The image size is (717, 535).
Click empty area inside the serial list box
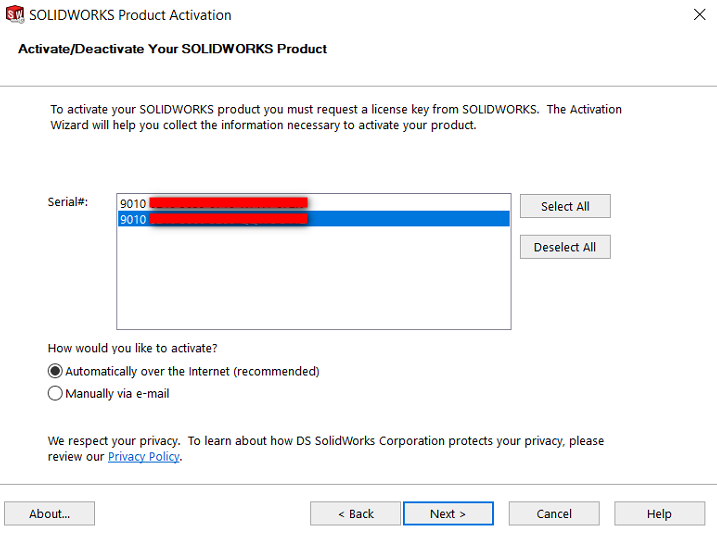(x=313, y=279)
